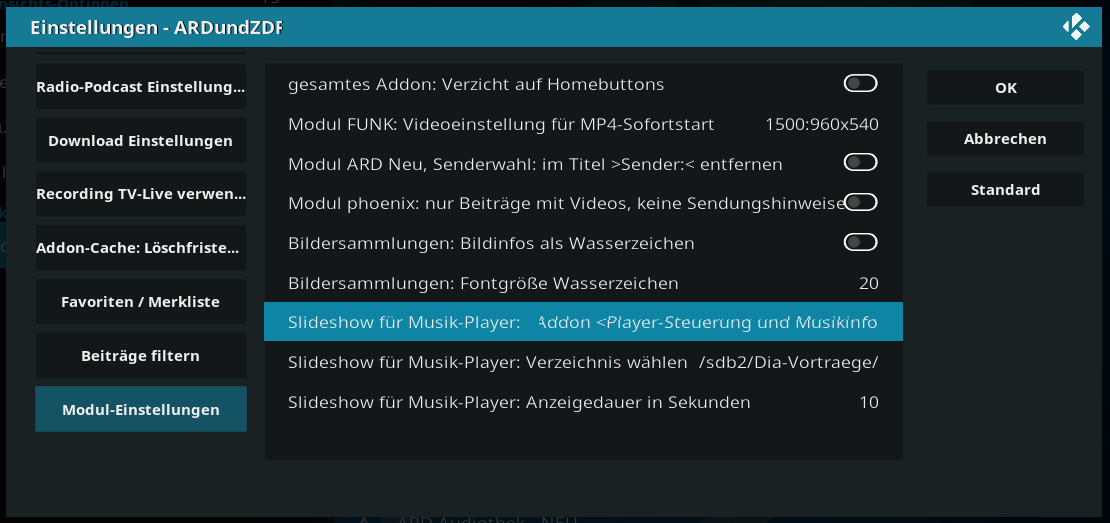The image size is (1110, 523).
Task: Toggle Verzicht auf Homebuttons switch
Action: coord(860,84)
